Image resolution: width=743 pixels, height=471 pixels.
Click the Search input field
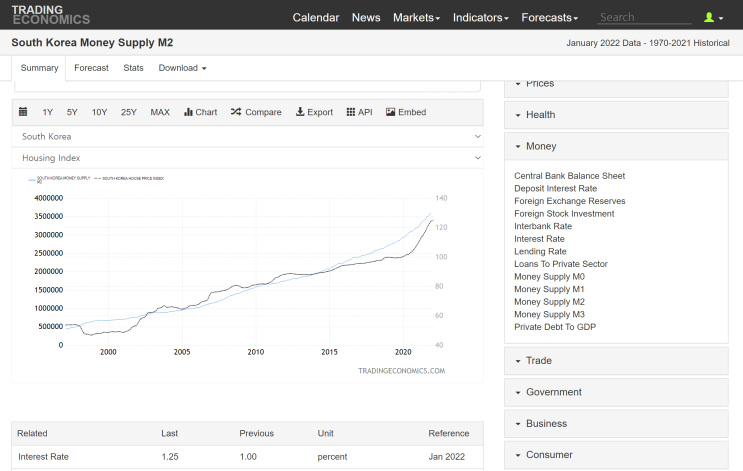(x=644, y=18)
